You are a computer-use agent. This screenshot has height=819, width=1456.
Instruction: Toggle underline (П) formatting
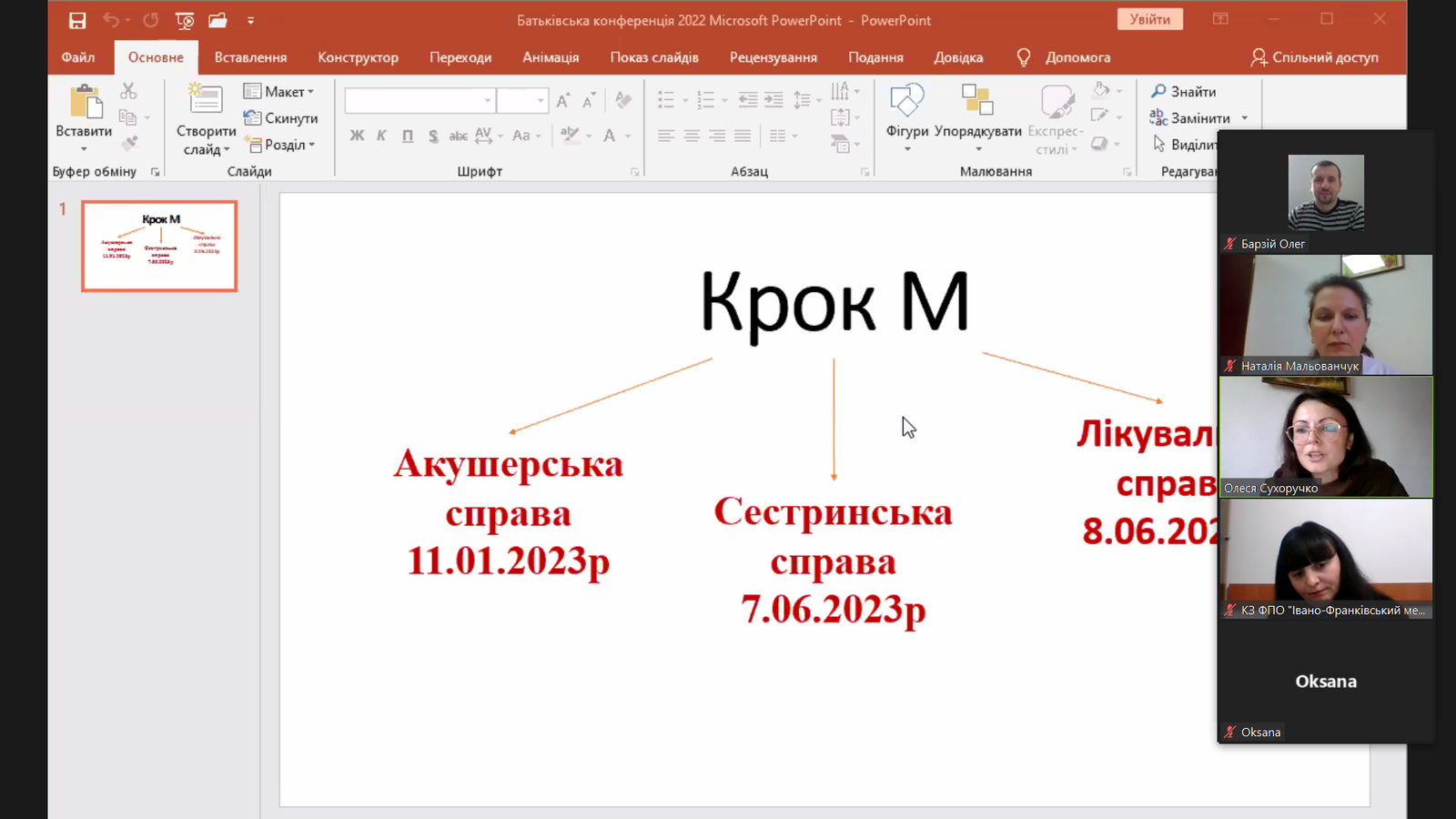(408, 136)
